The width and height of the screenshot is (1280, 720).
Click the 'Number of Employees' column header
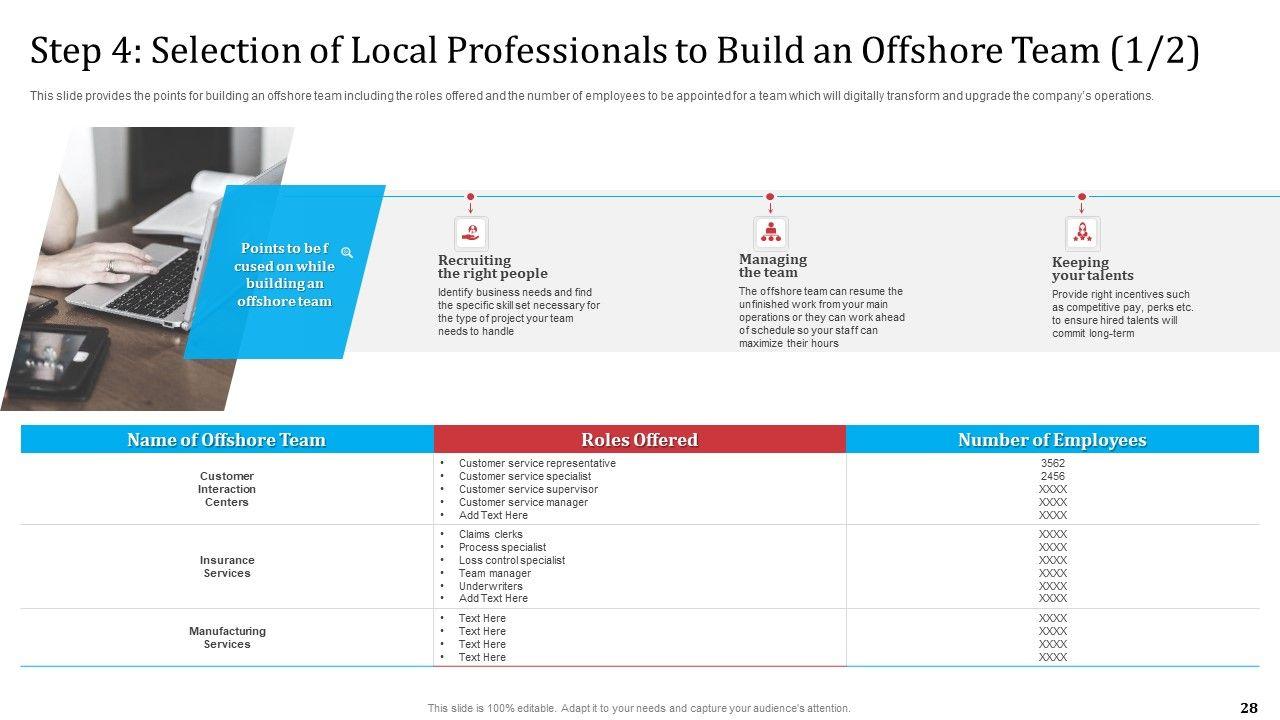[1052, 440]
